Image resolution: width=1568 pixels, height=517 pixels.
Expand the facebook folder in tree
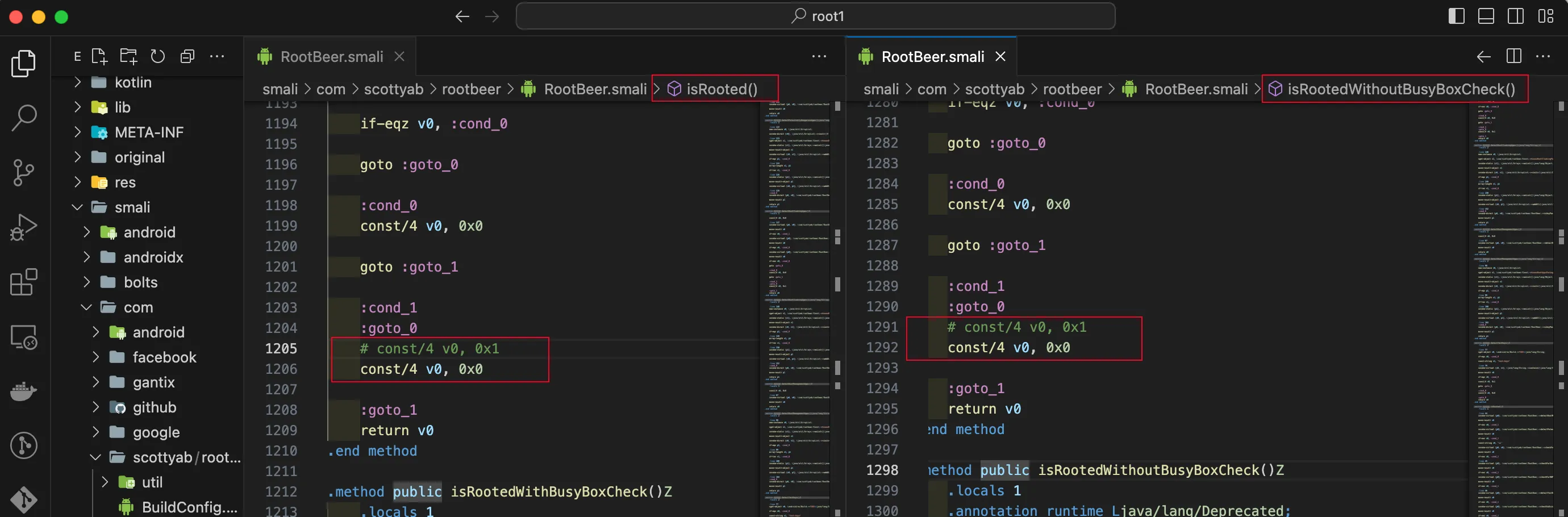(164, 357)
